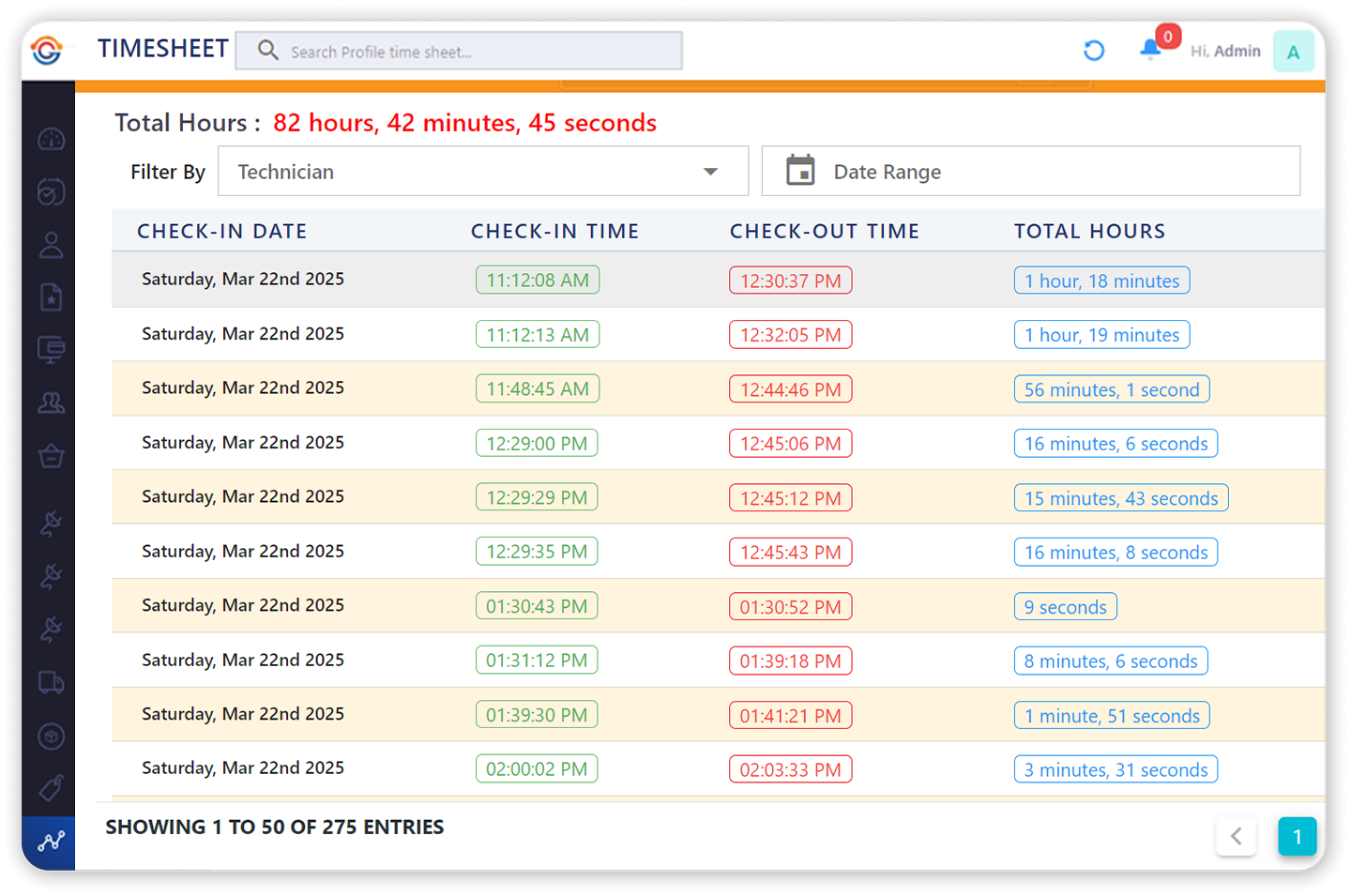Click the TOTAL HOURS column header
The height and width of the screenshot is (896, 1351).
(x=1090, y=231)
